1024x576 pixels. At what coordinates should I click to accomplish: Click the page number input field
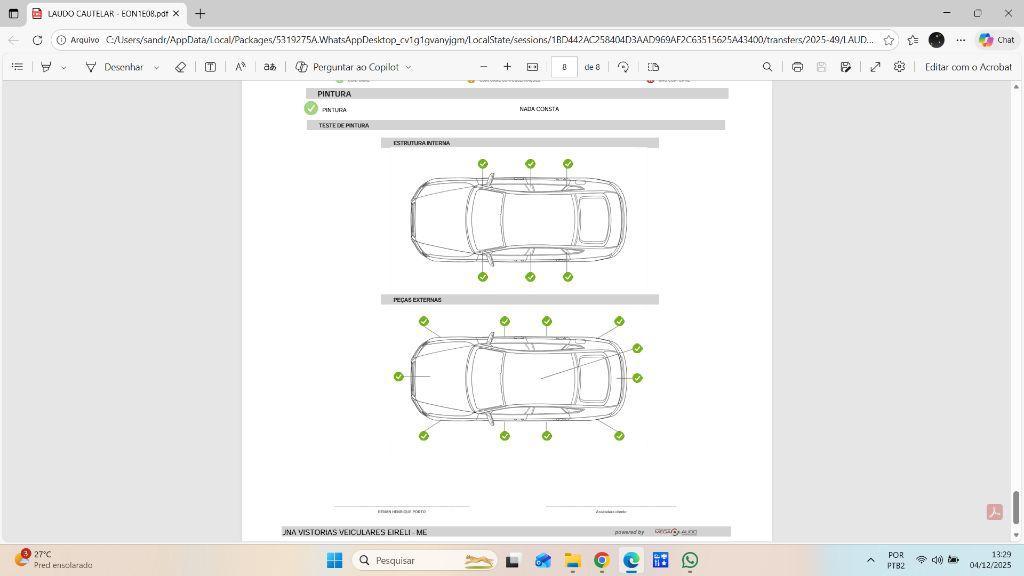point(564,67)
